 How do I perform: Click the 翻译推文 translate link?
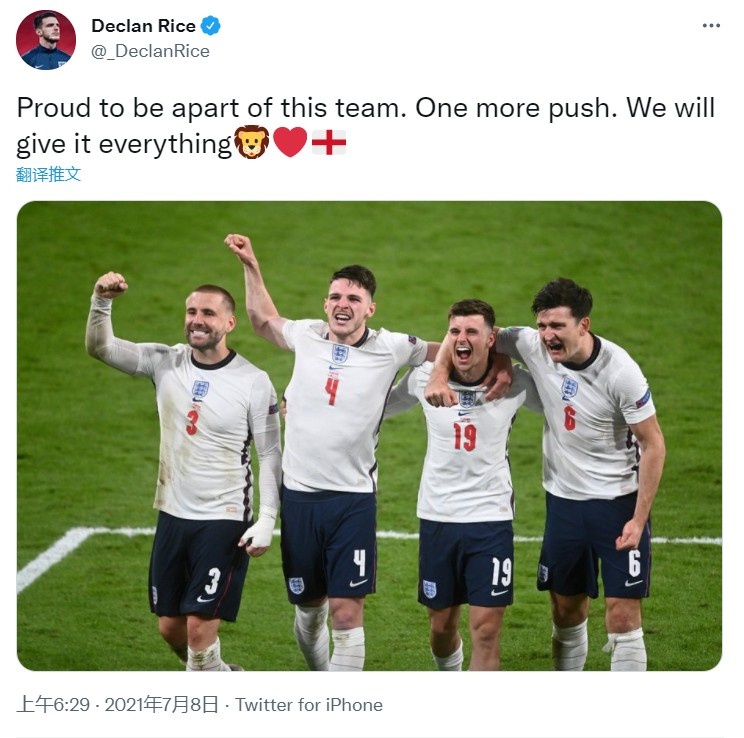tap(48, 175)
